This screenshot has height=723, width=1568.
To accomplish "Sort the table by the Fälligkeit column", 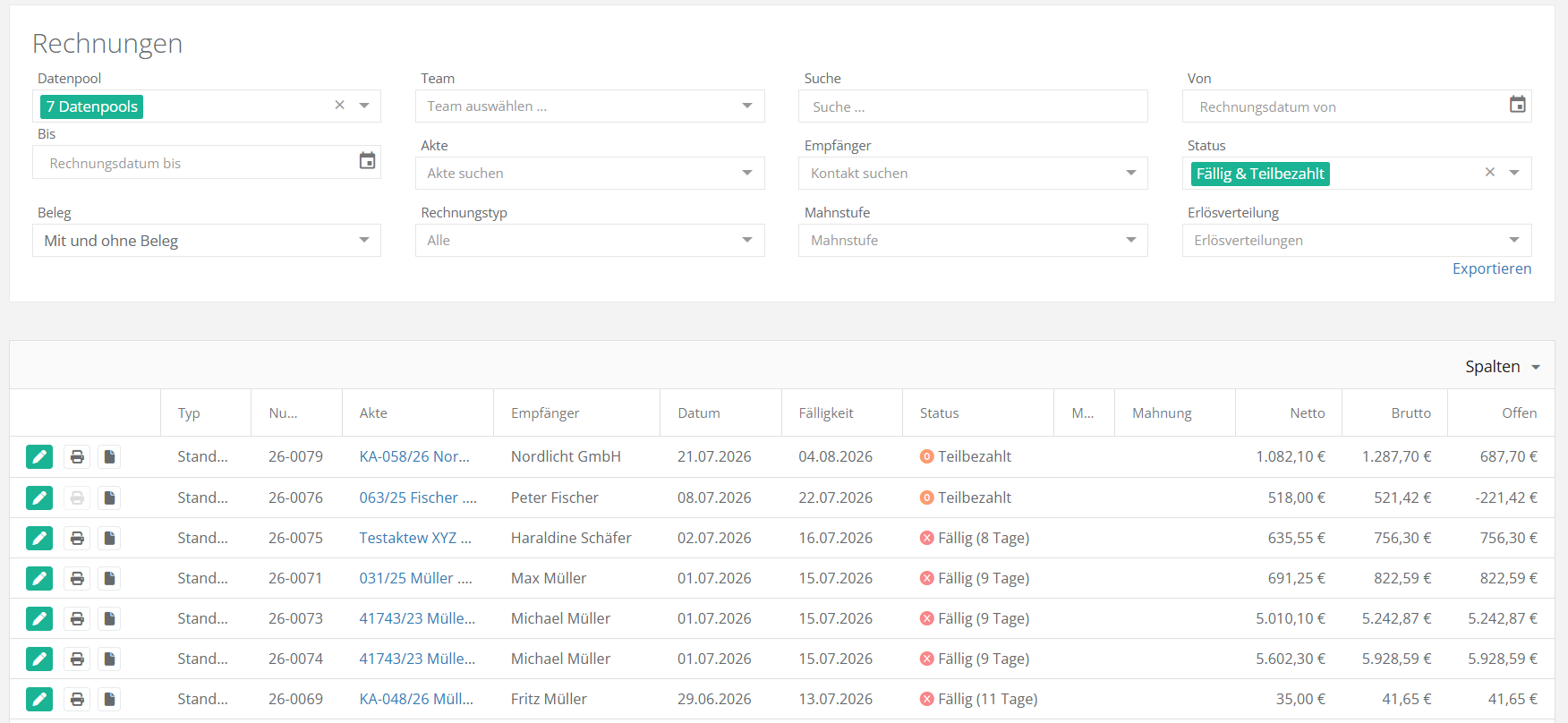I will click(x=826, y=413).
